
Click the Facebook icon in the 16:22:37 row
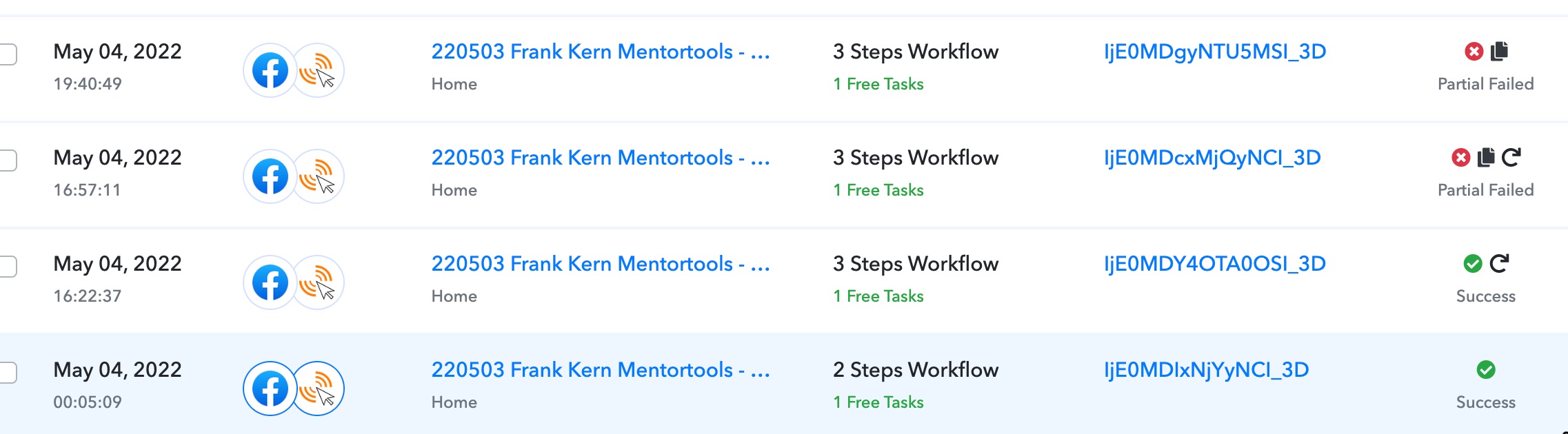(270, 282)
